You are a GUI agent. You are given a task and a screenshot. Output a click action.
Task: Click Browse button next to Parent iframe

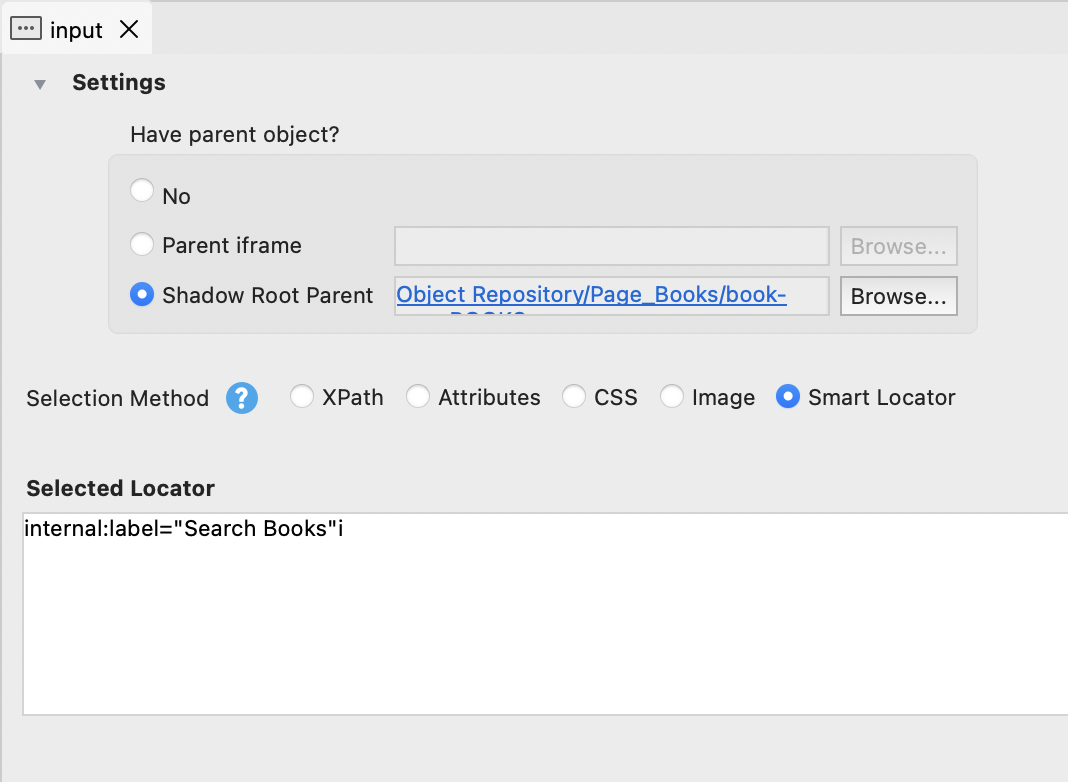pos(898,246)
